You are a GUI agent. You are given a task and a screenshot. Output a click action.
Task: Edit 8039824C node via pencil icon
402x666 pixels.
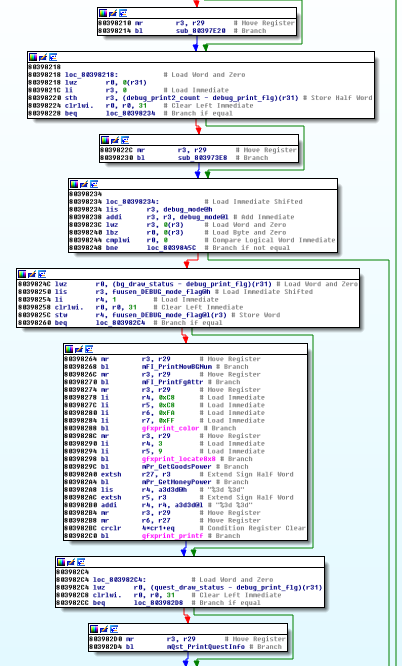(x=32, y=274)
